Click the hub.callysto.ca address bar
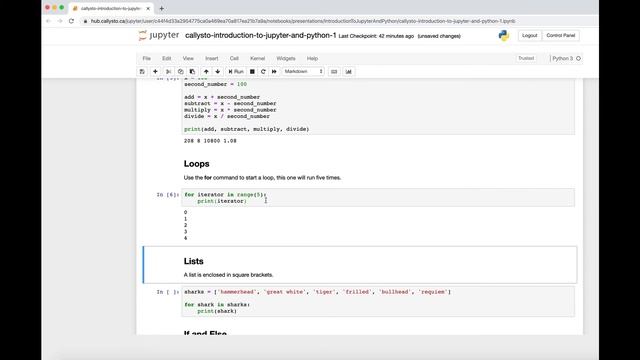 303,21
